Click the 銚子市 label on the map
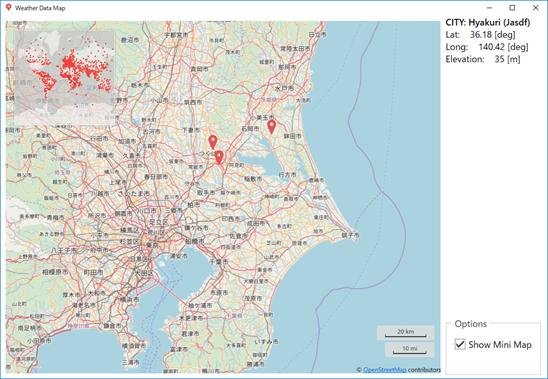This screenshot has width=548, height=379. point(350,235)
